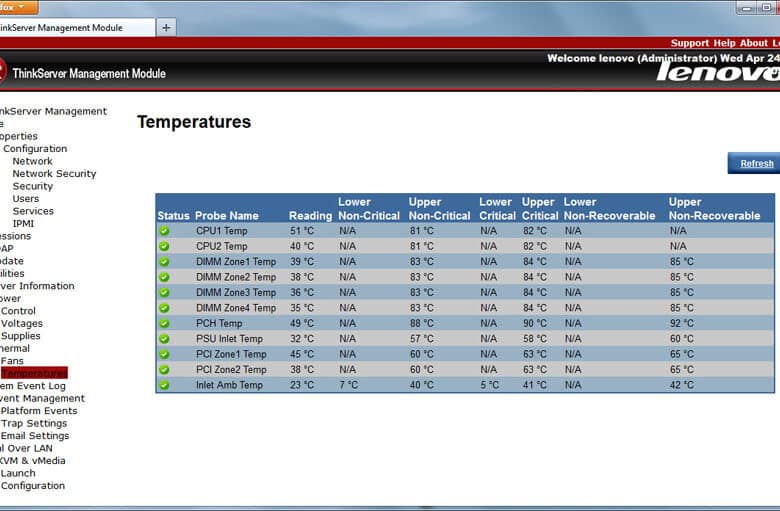Open Supplies item in sidebar
This screenshot has width=780, height=511.
point(20,336)
